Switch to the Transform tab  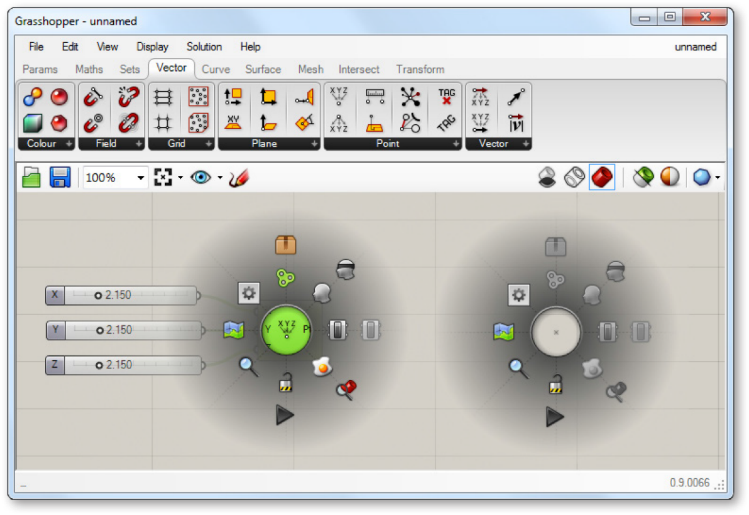420,69
